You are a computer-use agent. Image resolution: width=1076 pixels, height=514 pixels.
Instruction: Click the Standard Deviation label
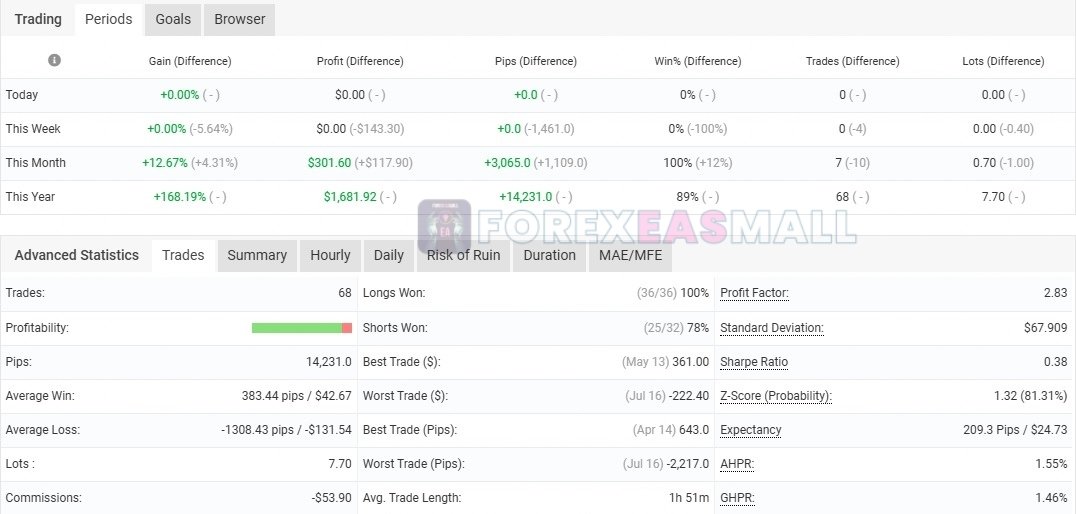[771, 328]
